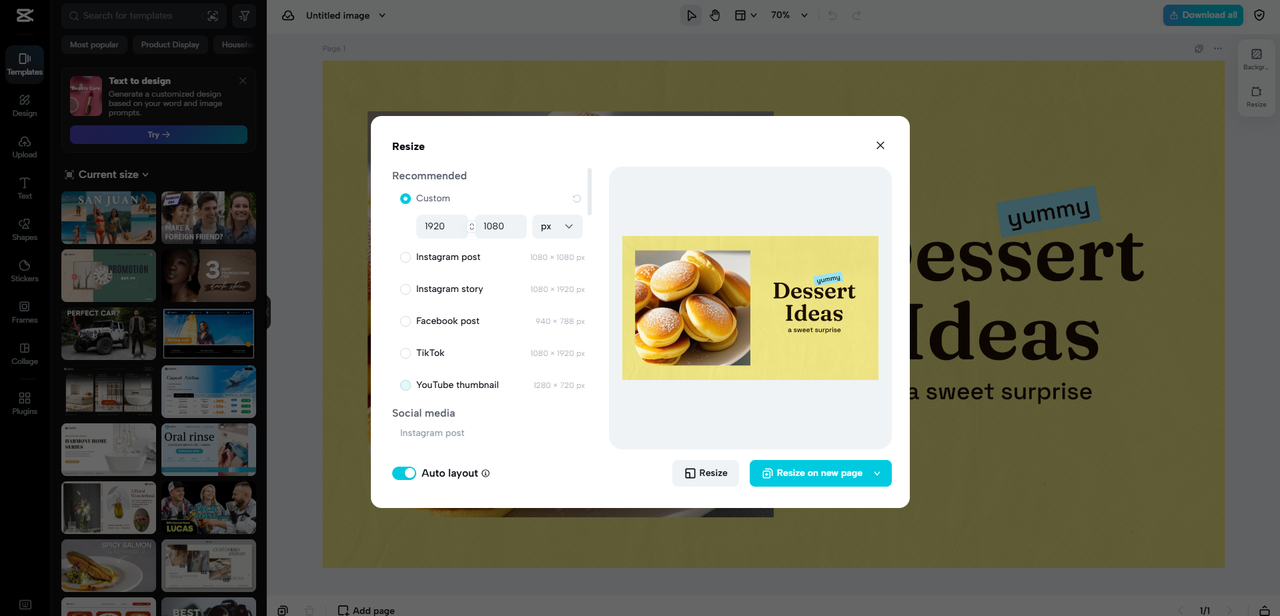Choose the Hand pan tool
This screenshot has height=616, width=1280.
point(715,15)
